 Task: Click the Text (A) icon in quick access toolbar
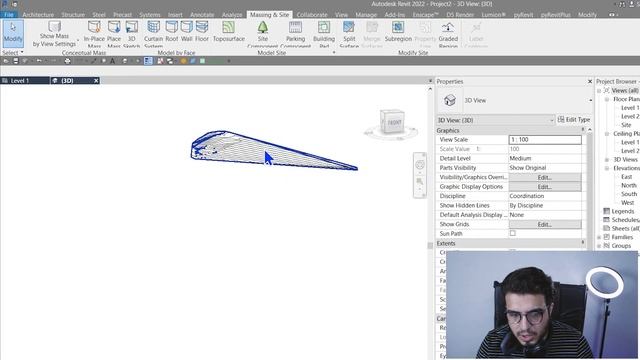(x=112, y=61)
